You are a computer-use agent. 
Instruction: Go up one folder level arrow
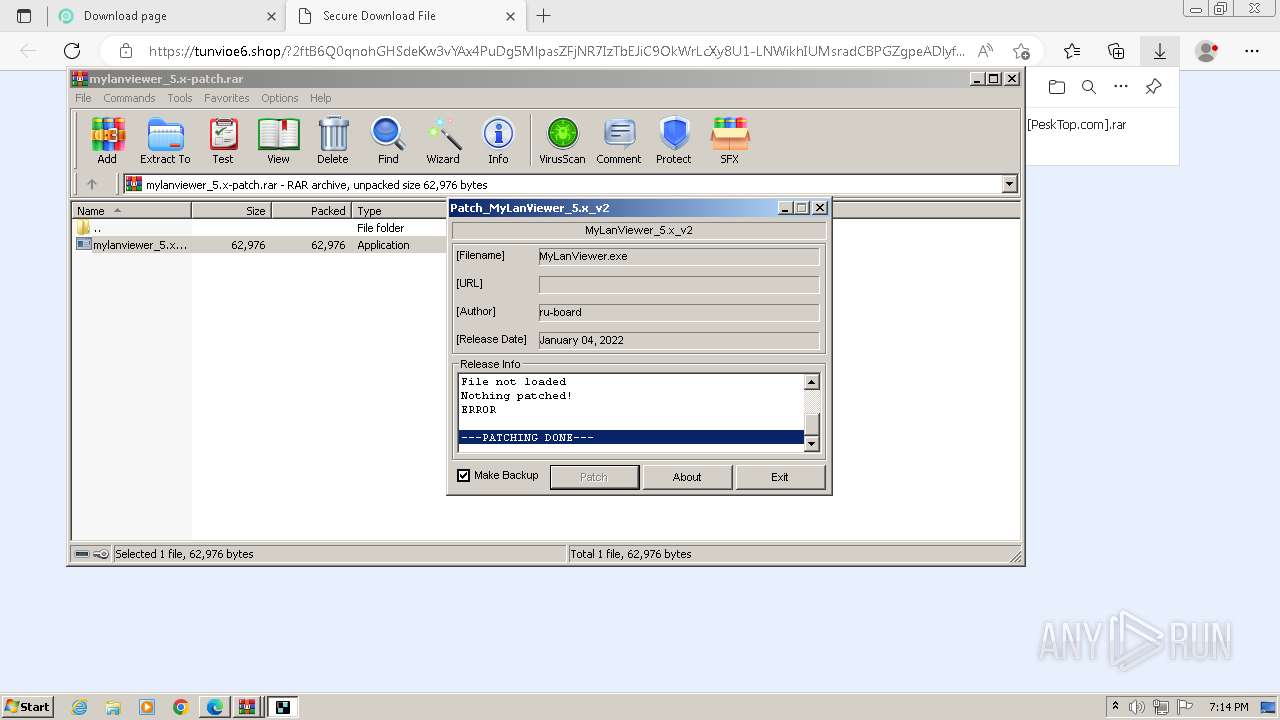pyautogui.click(x=92, y=184)
